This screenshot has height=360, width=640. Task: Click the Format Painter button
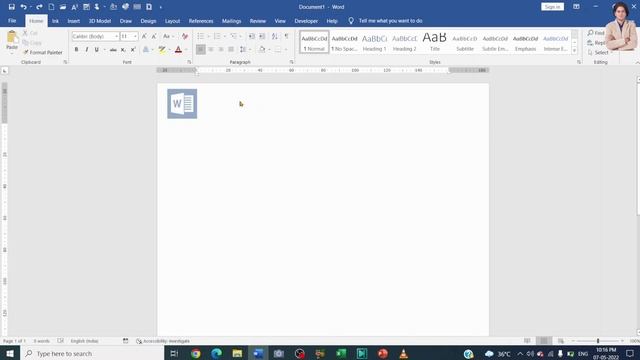43,52
